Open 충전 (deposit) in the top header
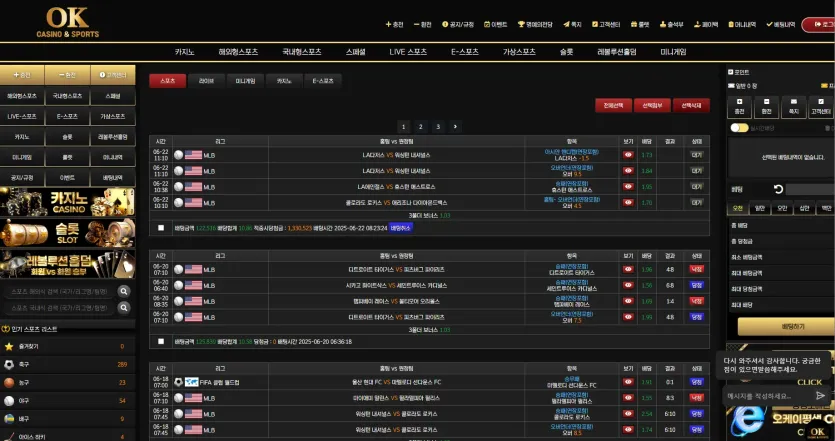This screenshot has height=441, width=835. point(395,24)
